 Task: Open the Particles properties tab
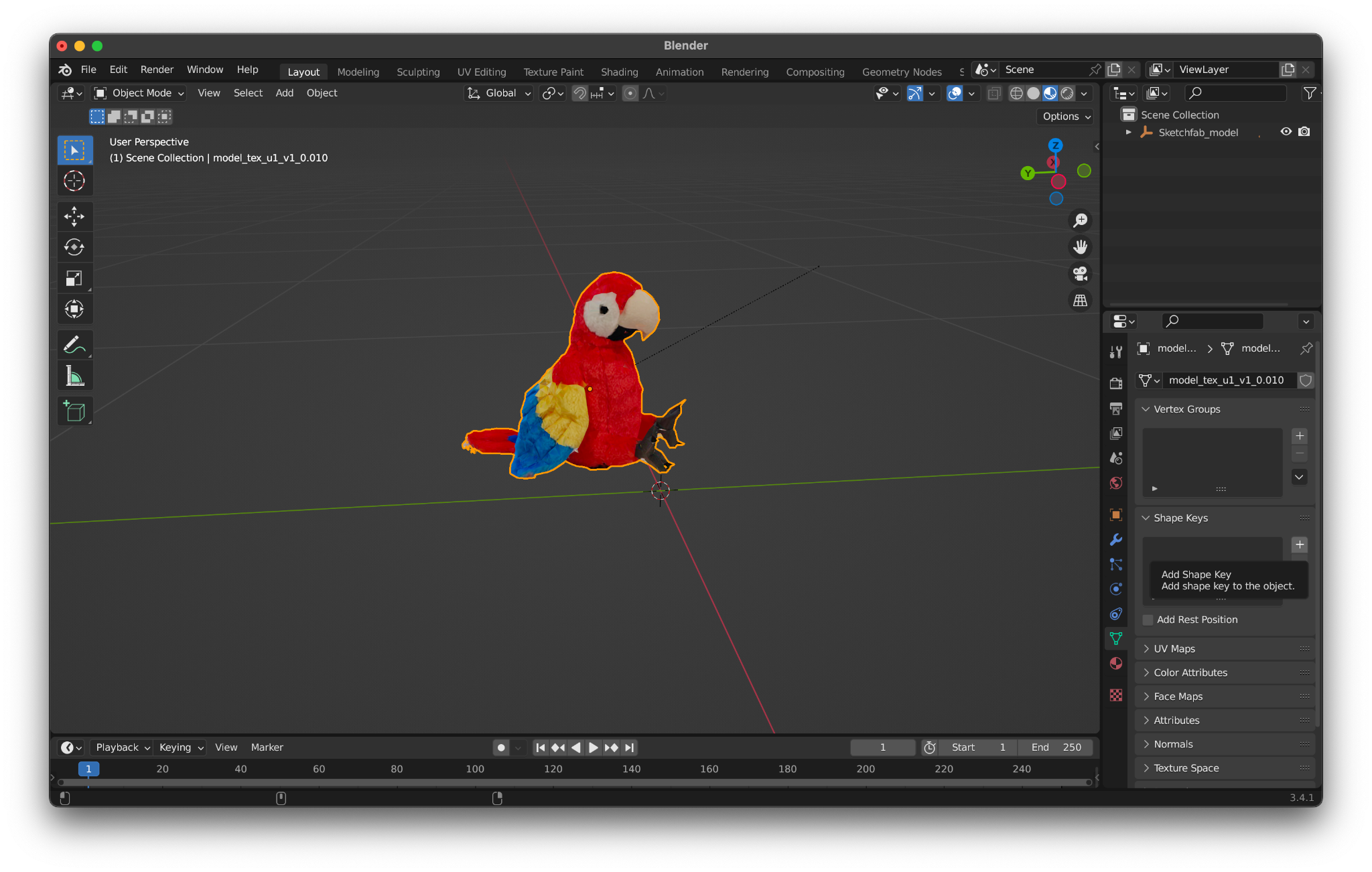(1116, 564)
